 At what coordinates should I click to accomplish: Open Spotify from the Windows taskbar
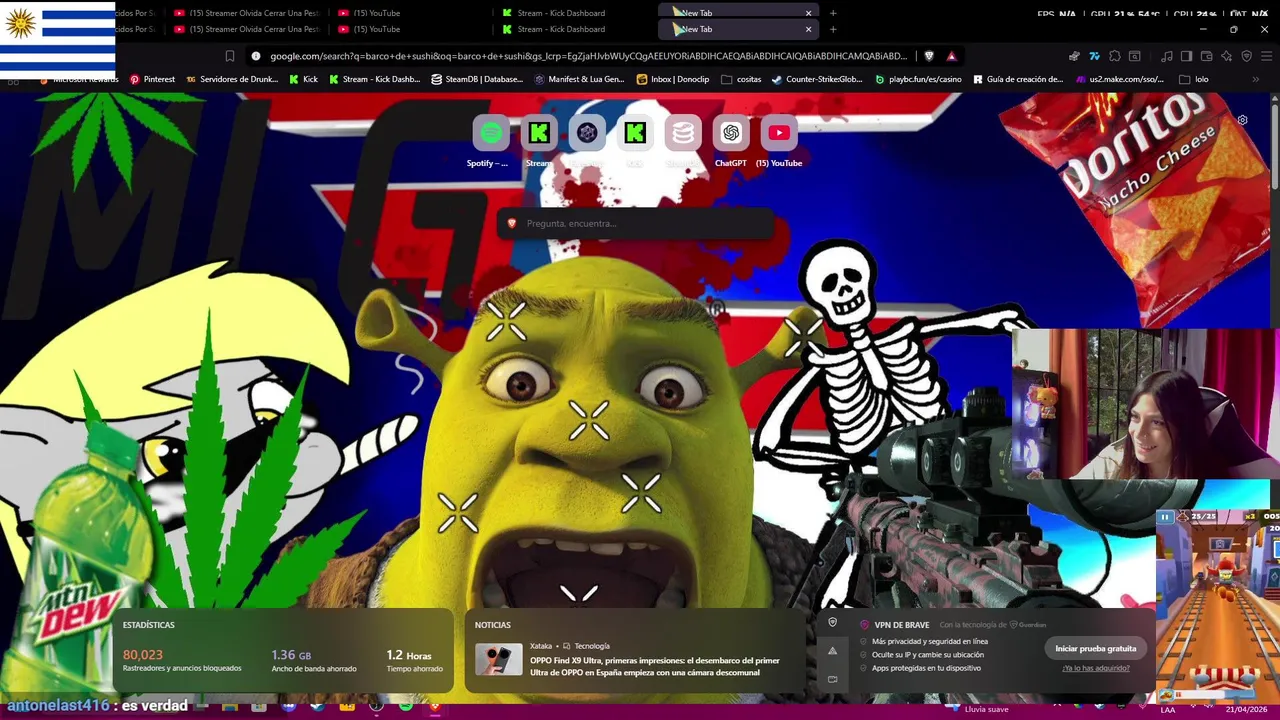pyautogui.click(x=406, y=707)
